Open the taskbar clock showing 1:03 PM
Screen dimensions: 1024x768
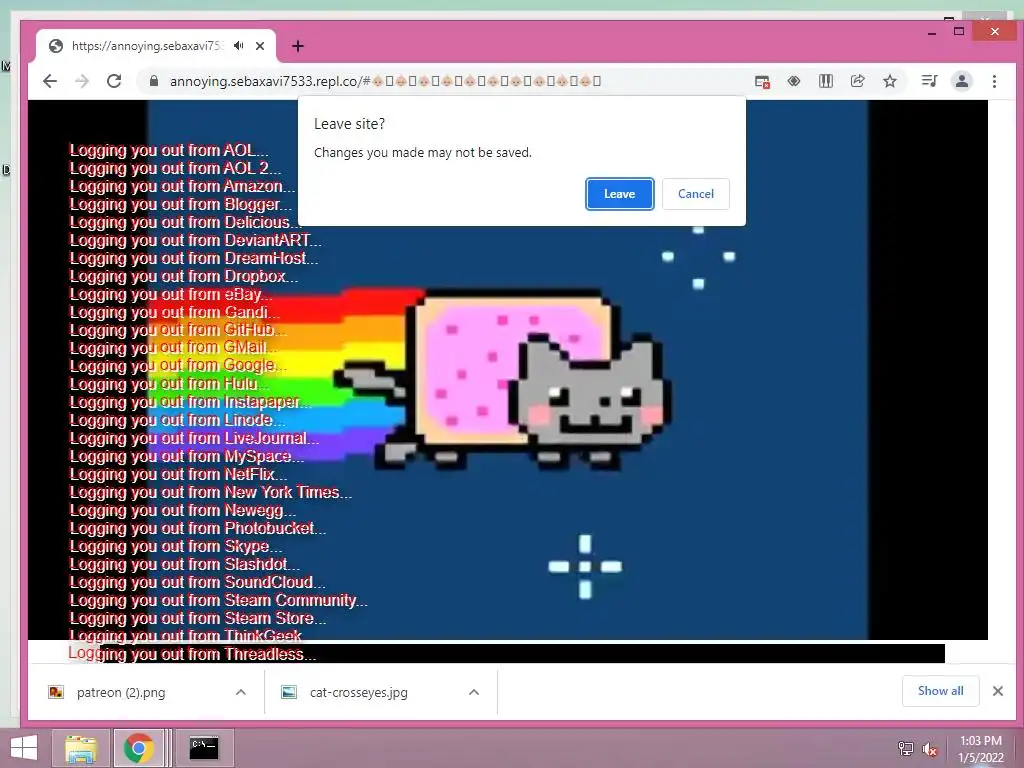[x=981, y=748]
